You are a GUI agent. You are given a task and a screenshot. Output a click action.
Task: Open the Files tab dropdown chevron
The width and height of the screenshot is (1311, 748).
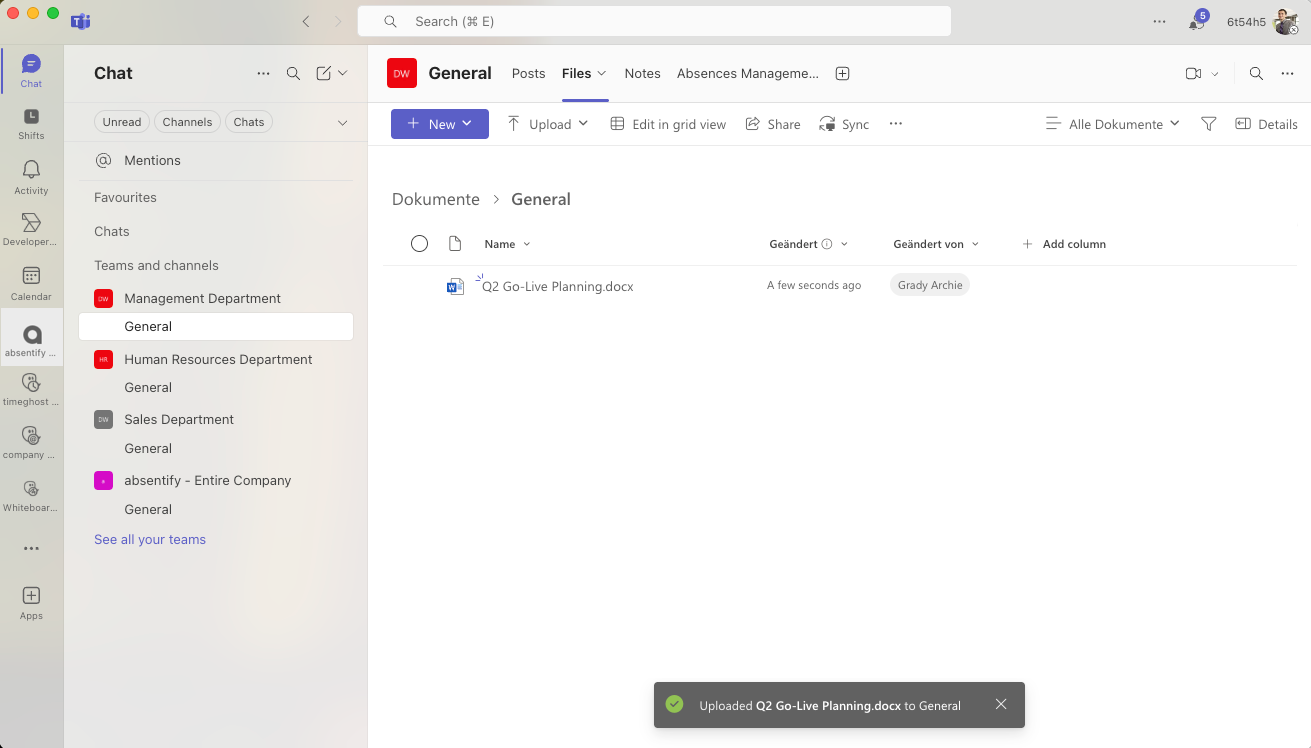[602, 73]
